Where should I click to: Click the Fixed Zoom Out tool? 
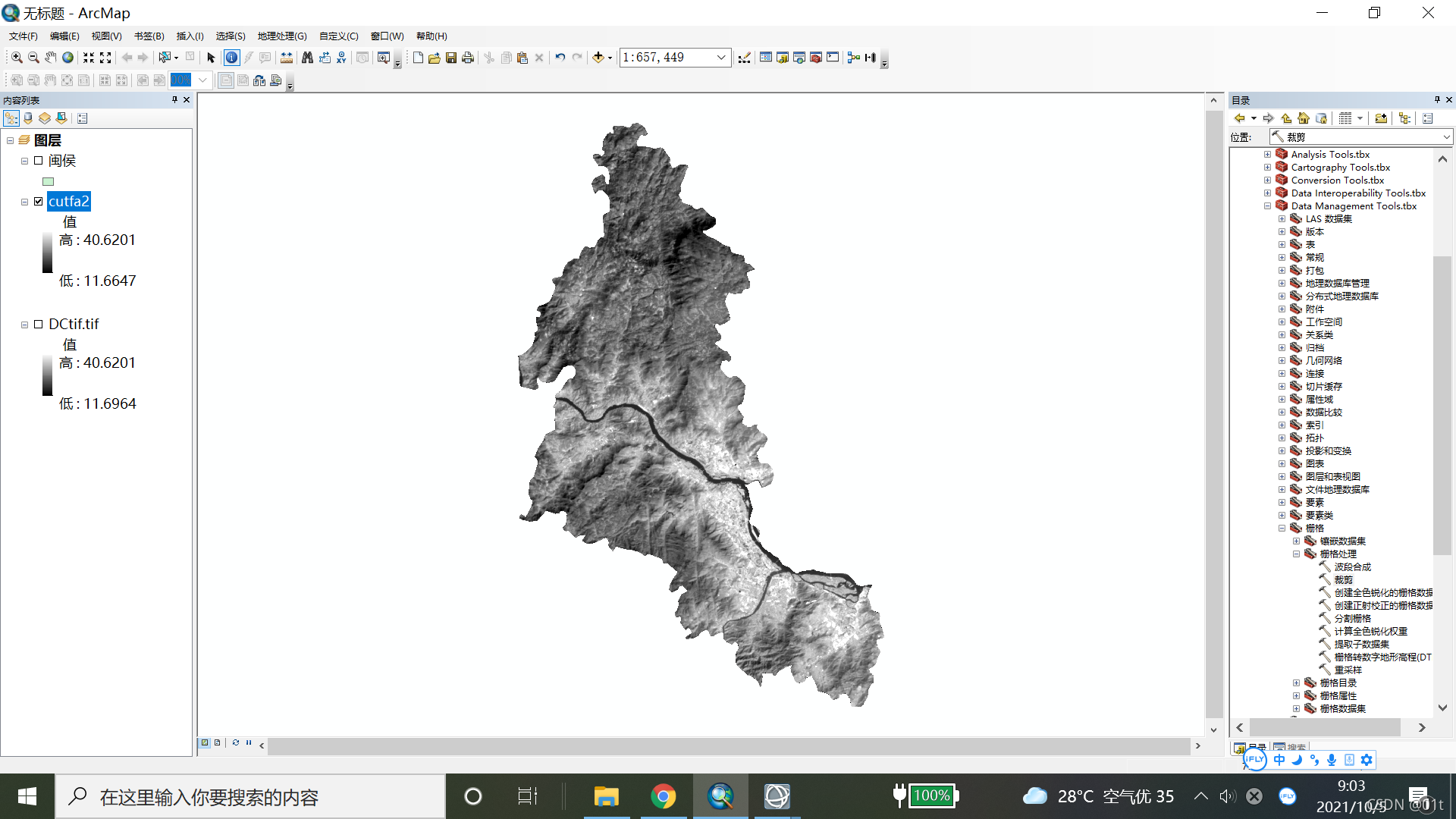(x=105, y=58)
